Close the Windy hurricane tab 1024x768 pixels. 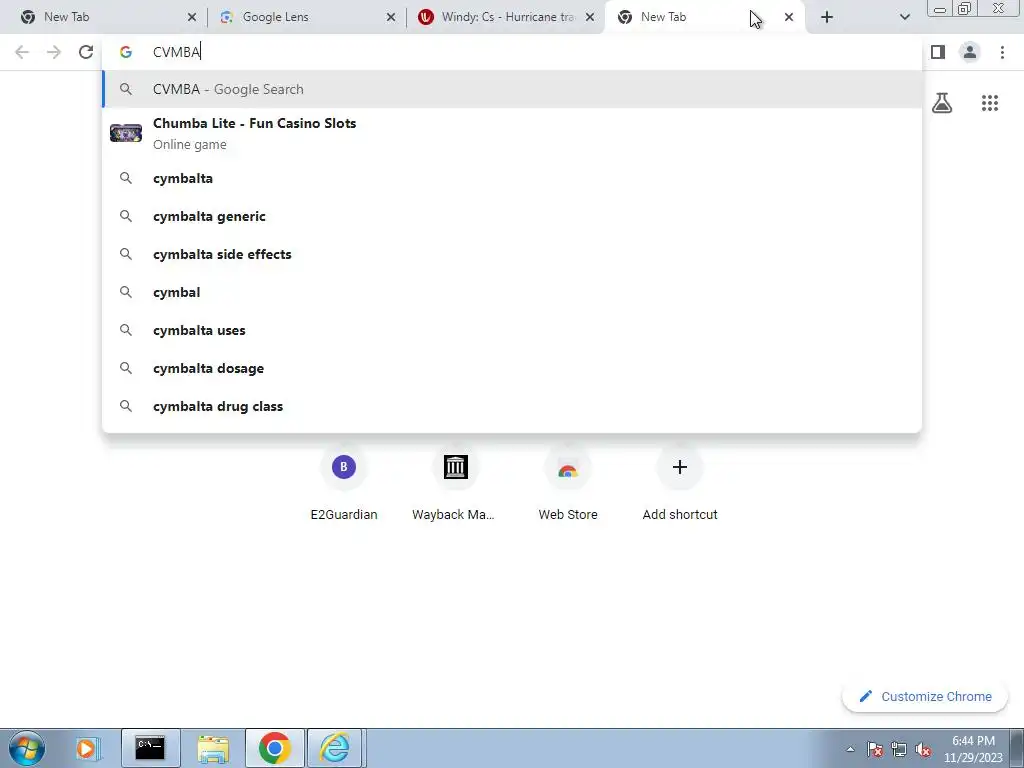click(x=590, y=17)
